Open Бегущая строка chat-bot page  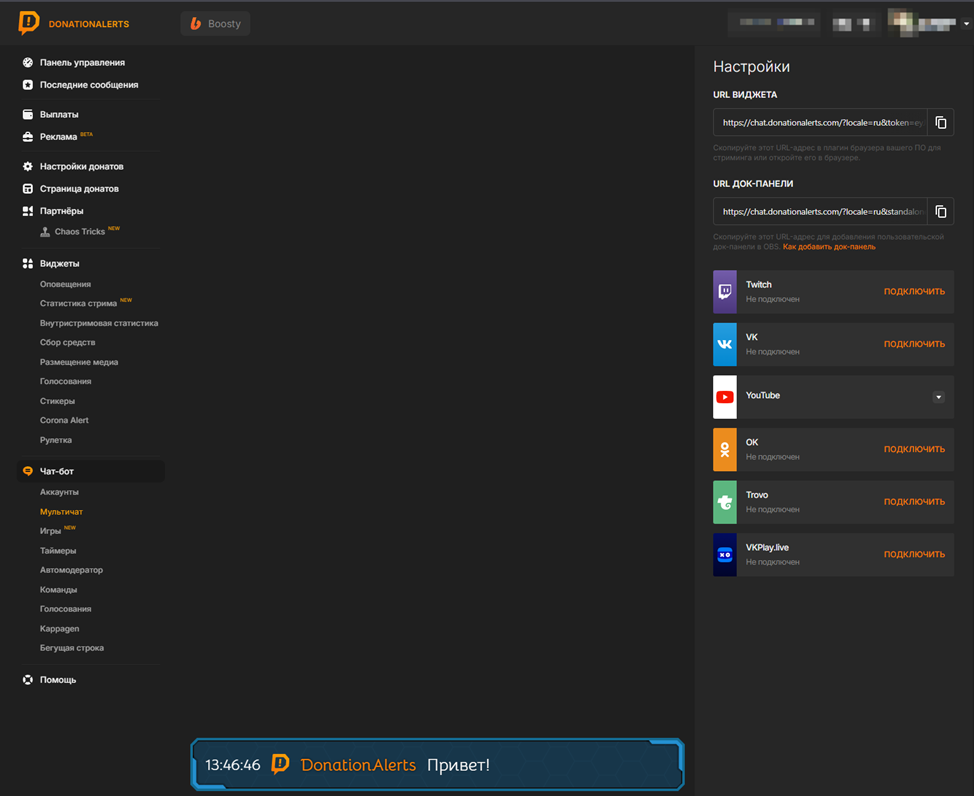[71, 648]
